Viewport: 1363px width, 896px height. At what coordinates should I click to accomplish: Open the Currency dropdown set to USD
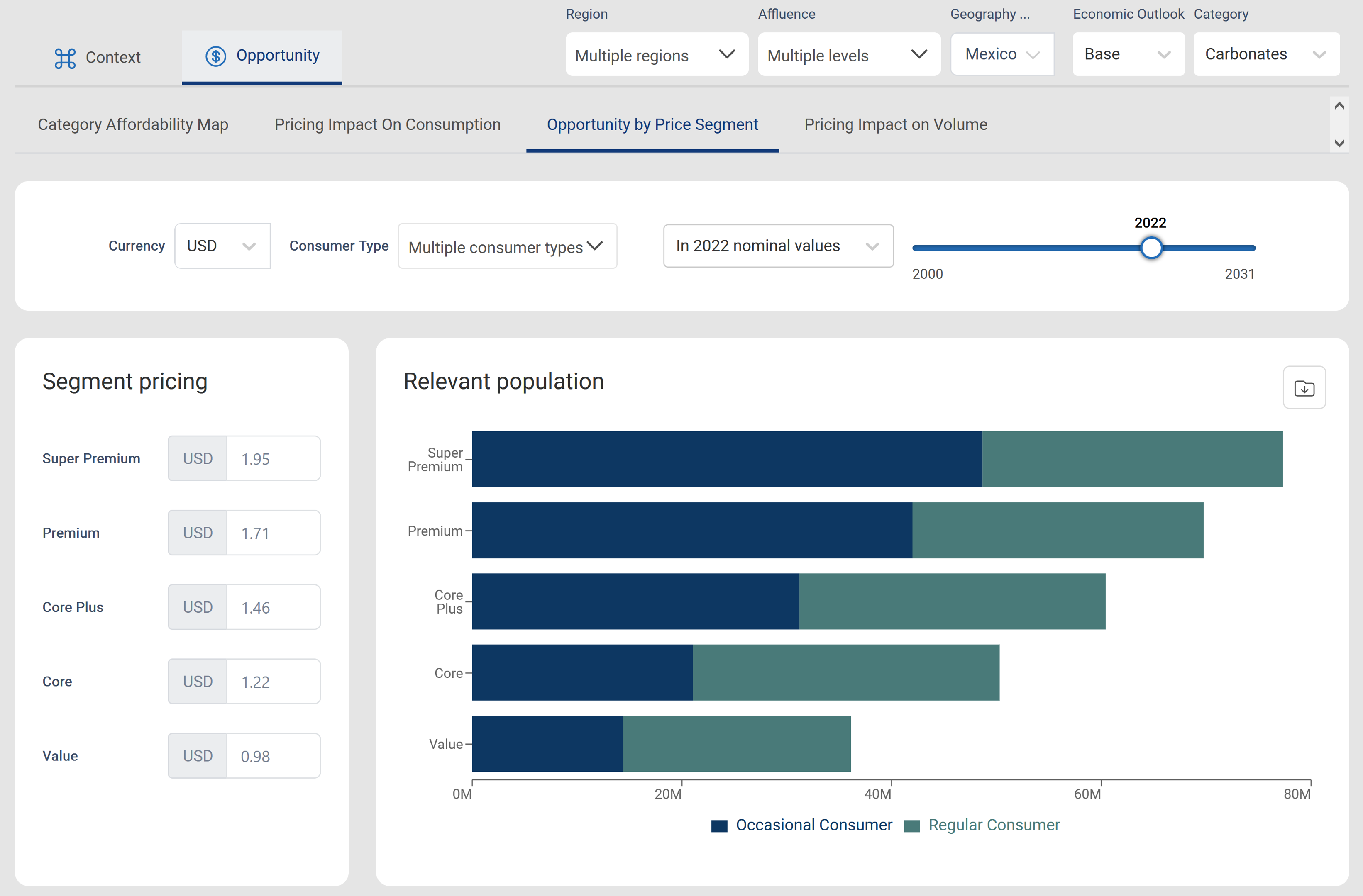222,246
